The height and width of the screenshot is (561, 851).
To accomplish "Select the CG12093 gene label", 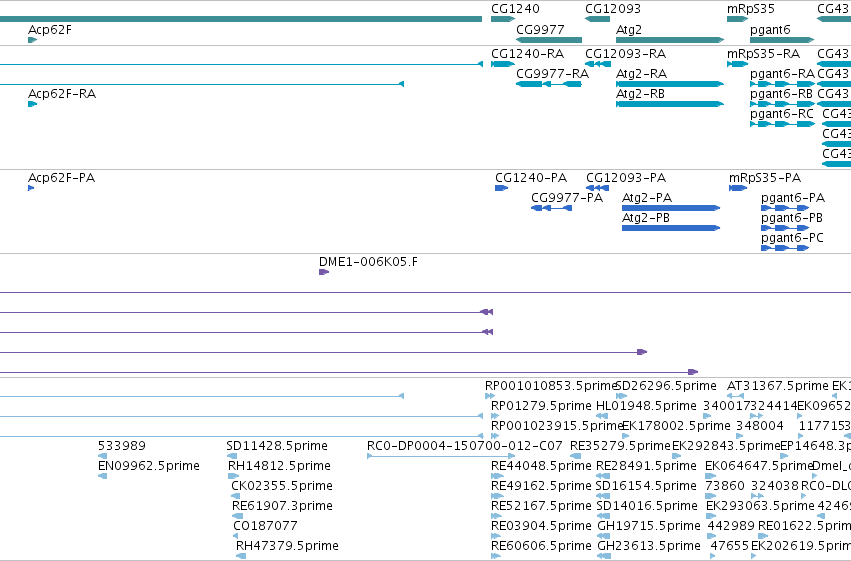I will point(613,9).
